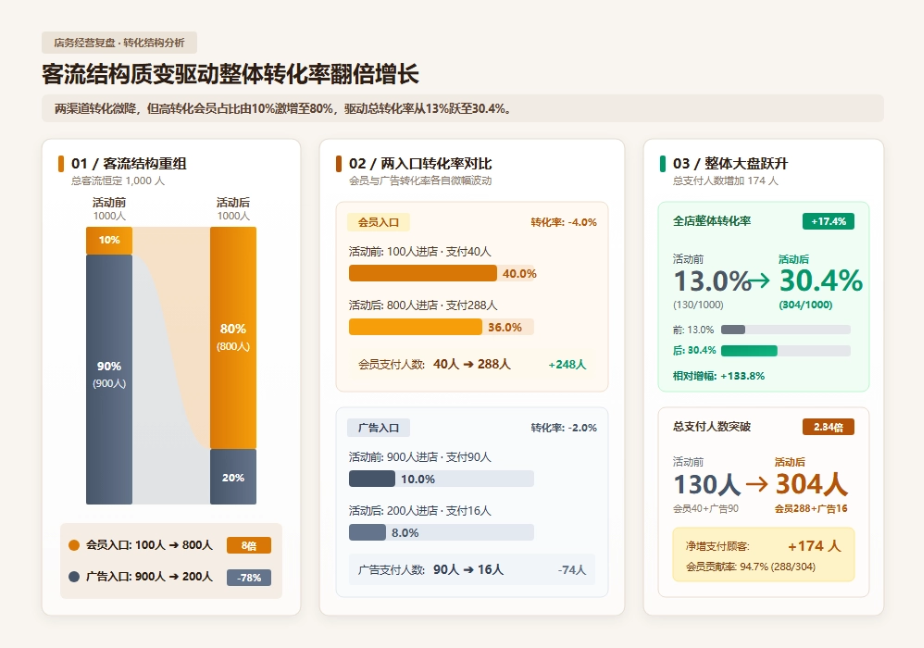Screen dimensions: 924x648
Task: Select the 8倍 orange badge
Action: (249, 545)
